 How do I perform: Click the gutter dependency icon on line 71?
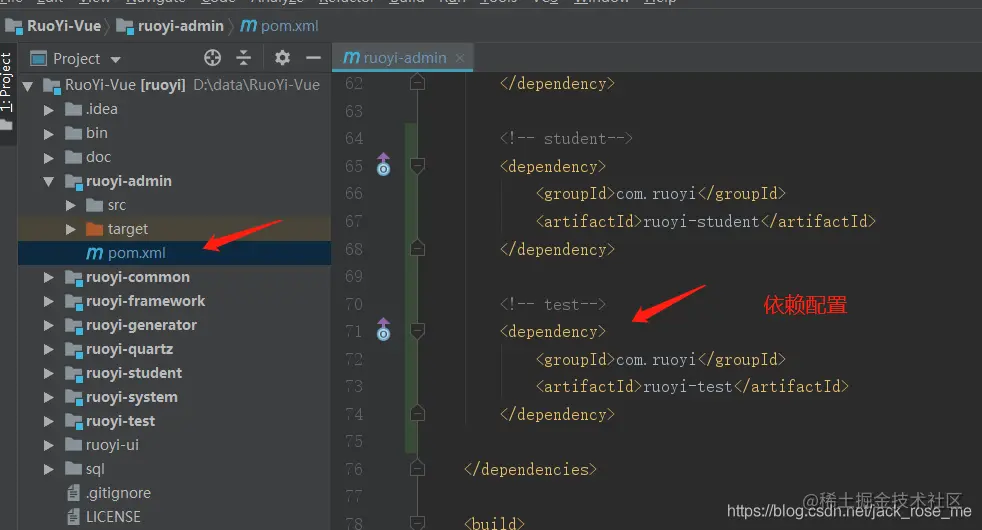(383, 330)
